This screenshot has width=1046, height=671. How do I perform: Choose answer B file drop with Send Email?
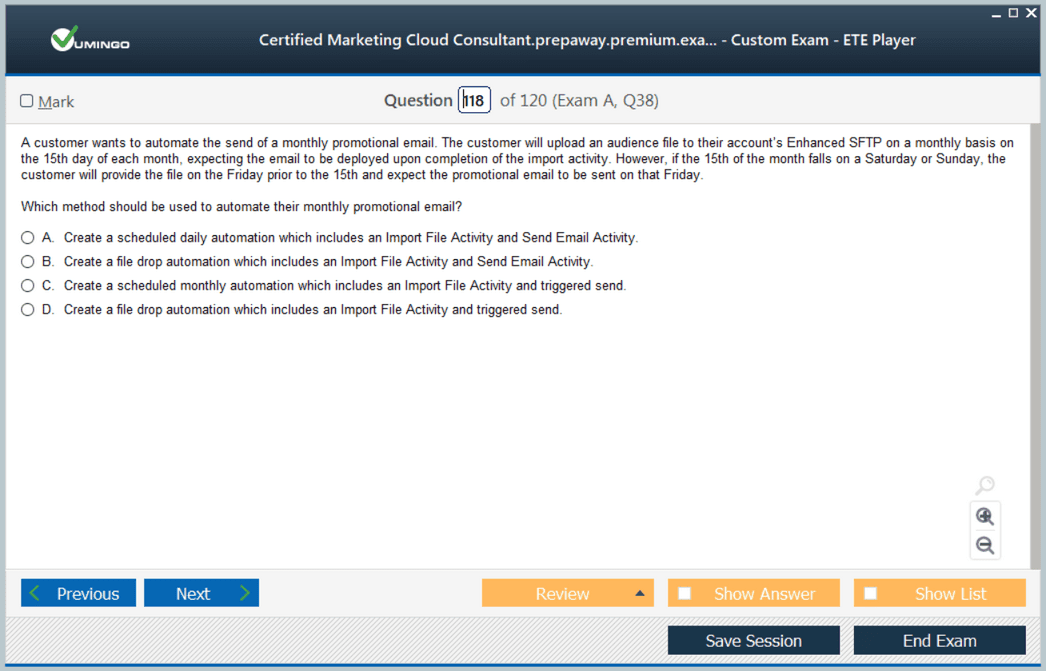pyautogui.click(x=28, y=262)
